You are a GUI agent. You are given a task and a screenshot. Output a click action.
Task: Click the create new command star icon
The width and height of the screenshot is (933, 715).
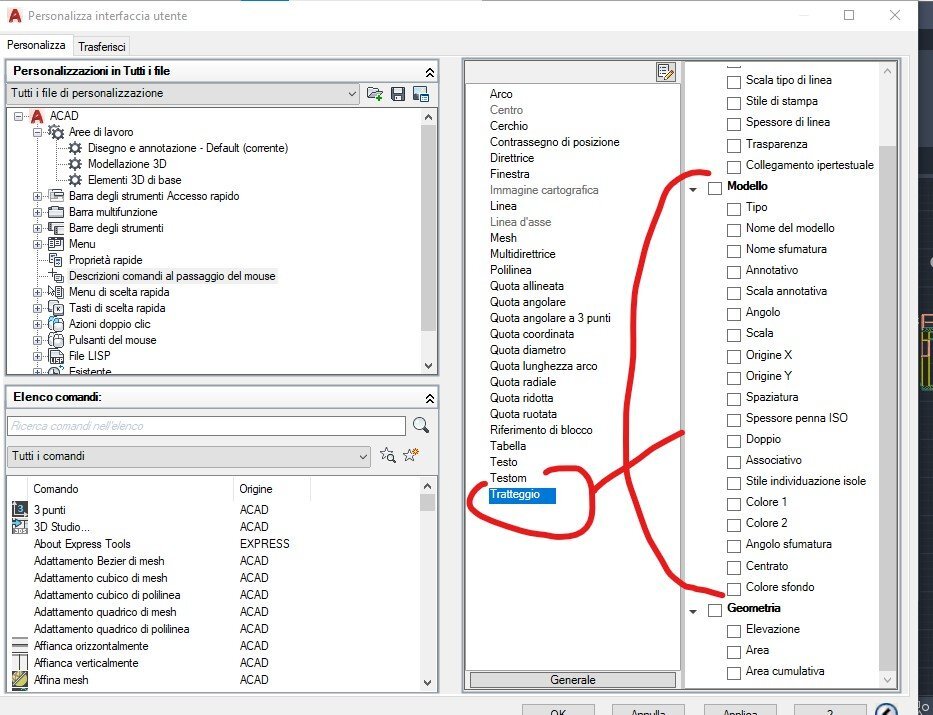coord(411,456)
